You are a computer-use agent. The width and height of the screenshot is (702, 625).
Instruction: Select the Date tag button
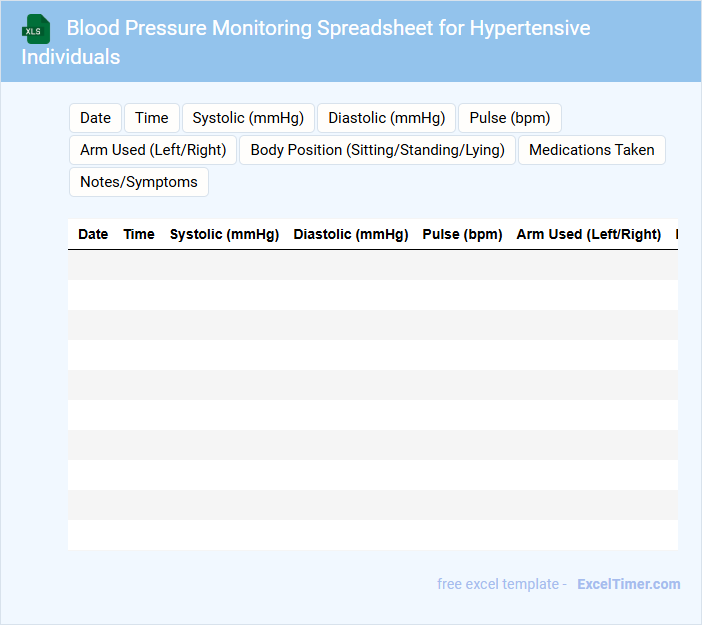95,118
